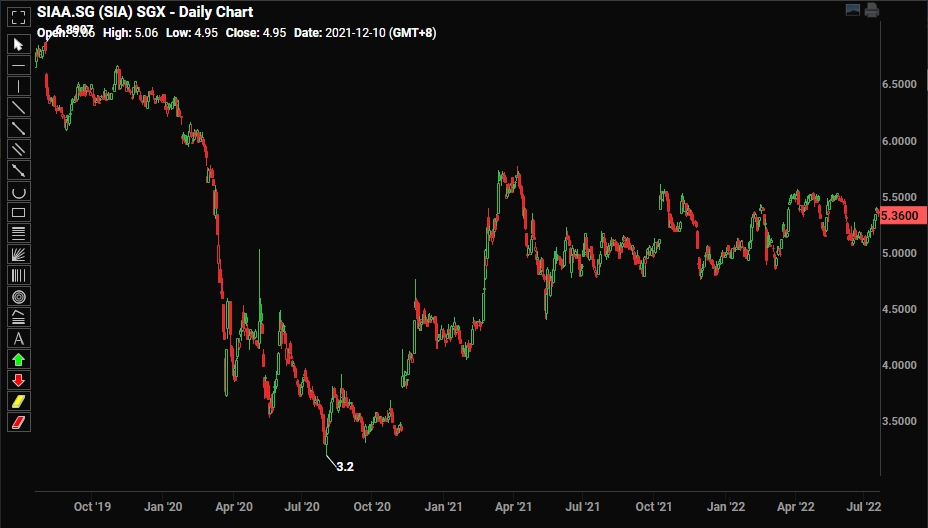Viewport: 928px width, 528px height.
Task: Select the pointer cursor tool
Action: [18, 44]
